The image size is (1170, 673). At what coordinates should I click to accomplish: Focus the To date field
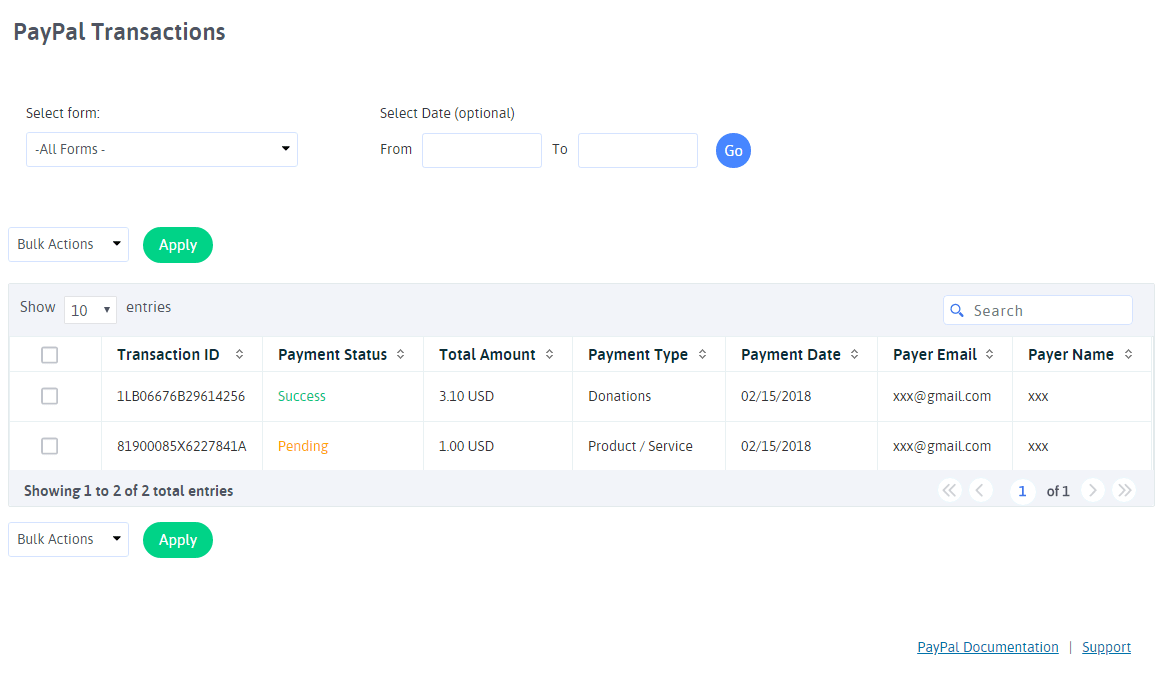(x=638, y=151)
